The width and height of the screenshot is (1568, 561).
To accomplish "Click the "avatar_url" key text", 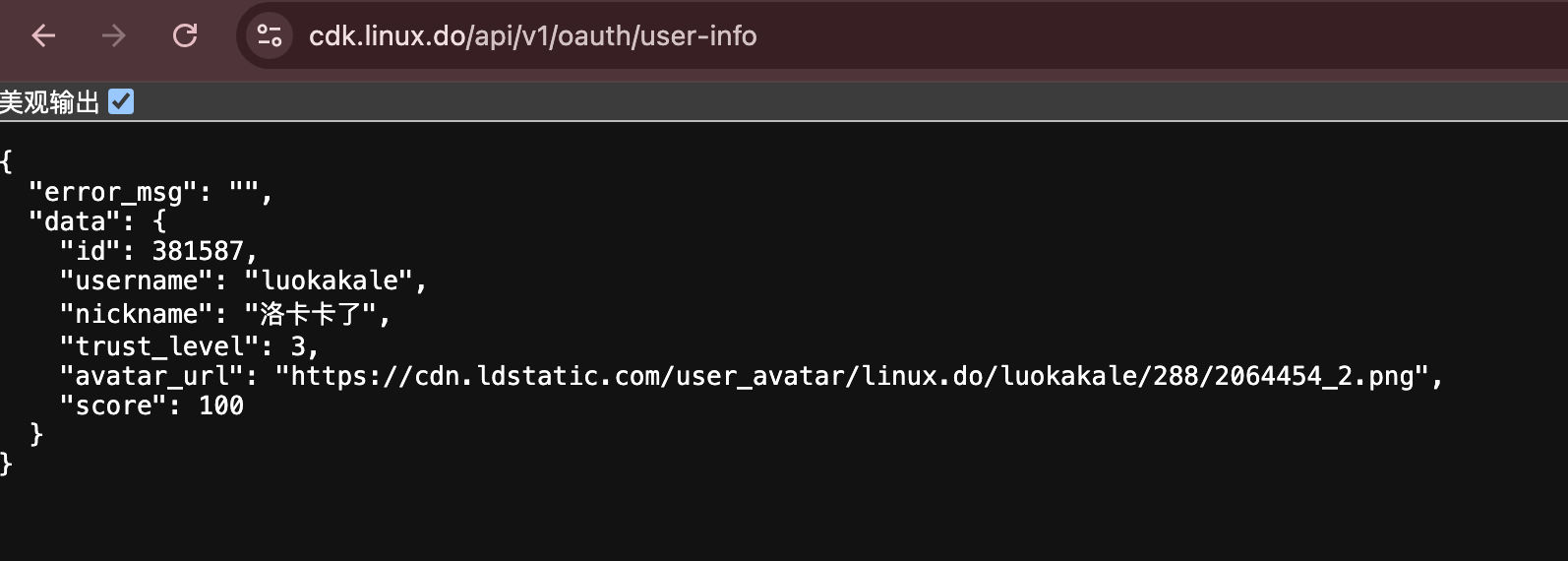I will [151, 376].
